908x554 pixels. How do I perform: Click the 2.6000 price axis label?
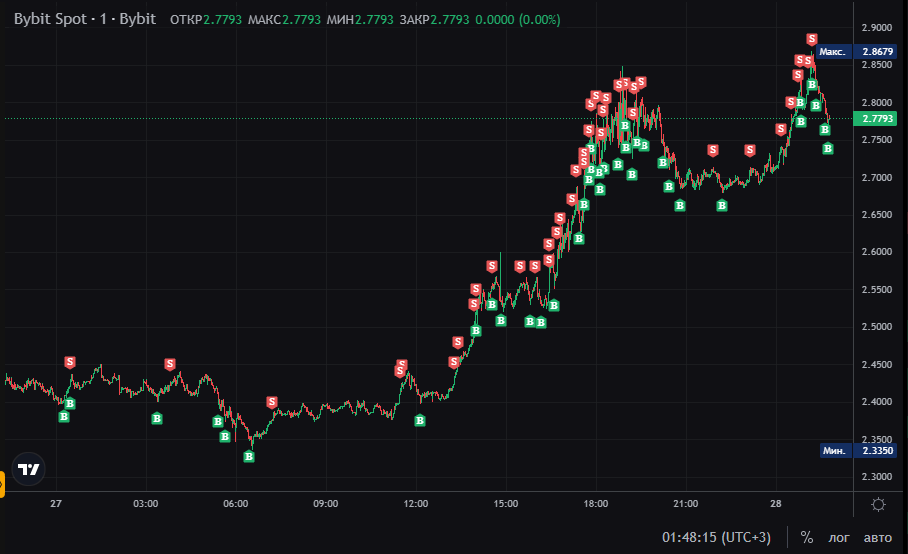coord(877,252)
